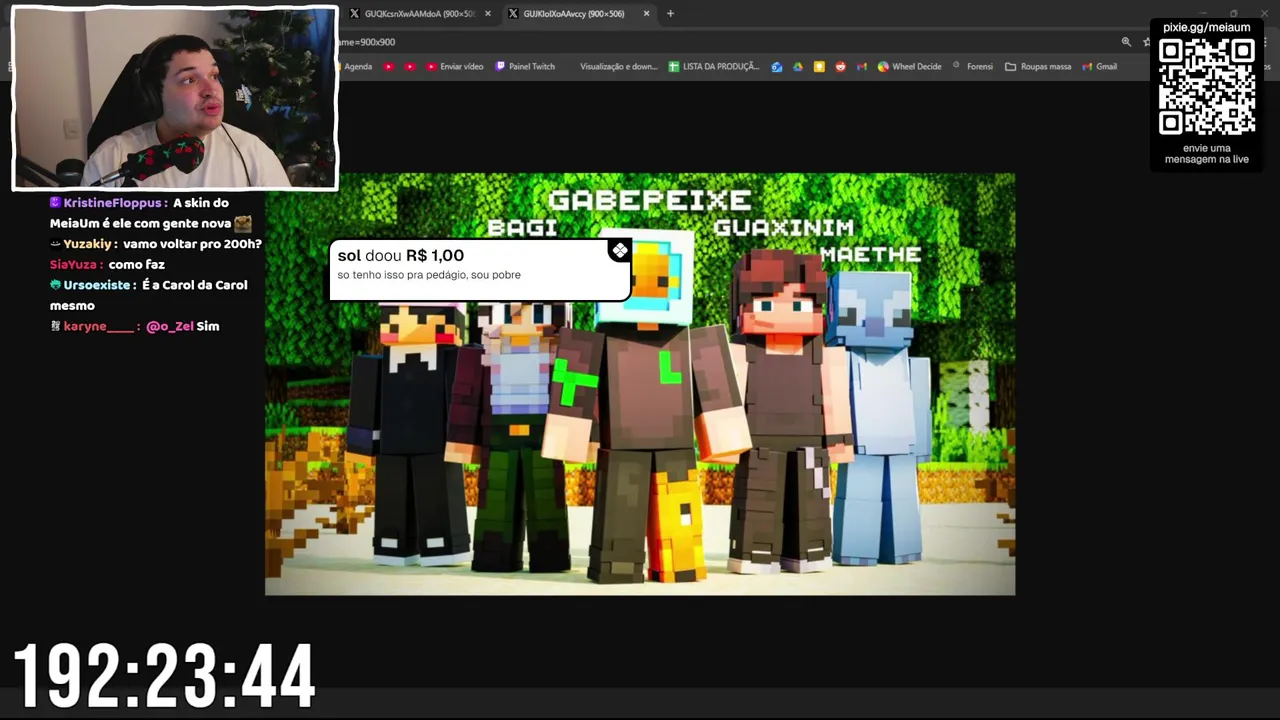Click the Yuzakiy username in chat
Viewport: 1280px width, 720px height.
90,244
